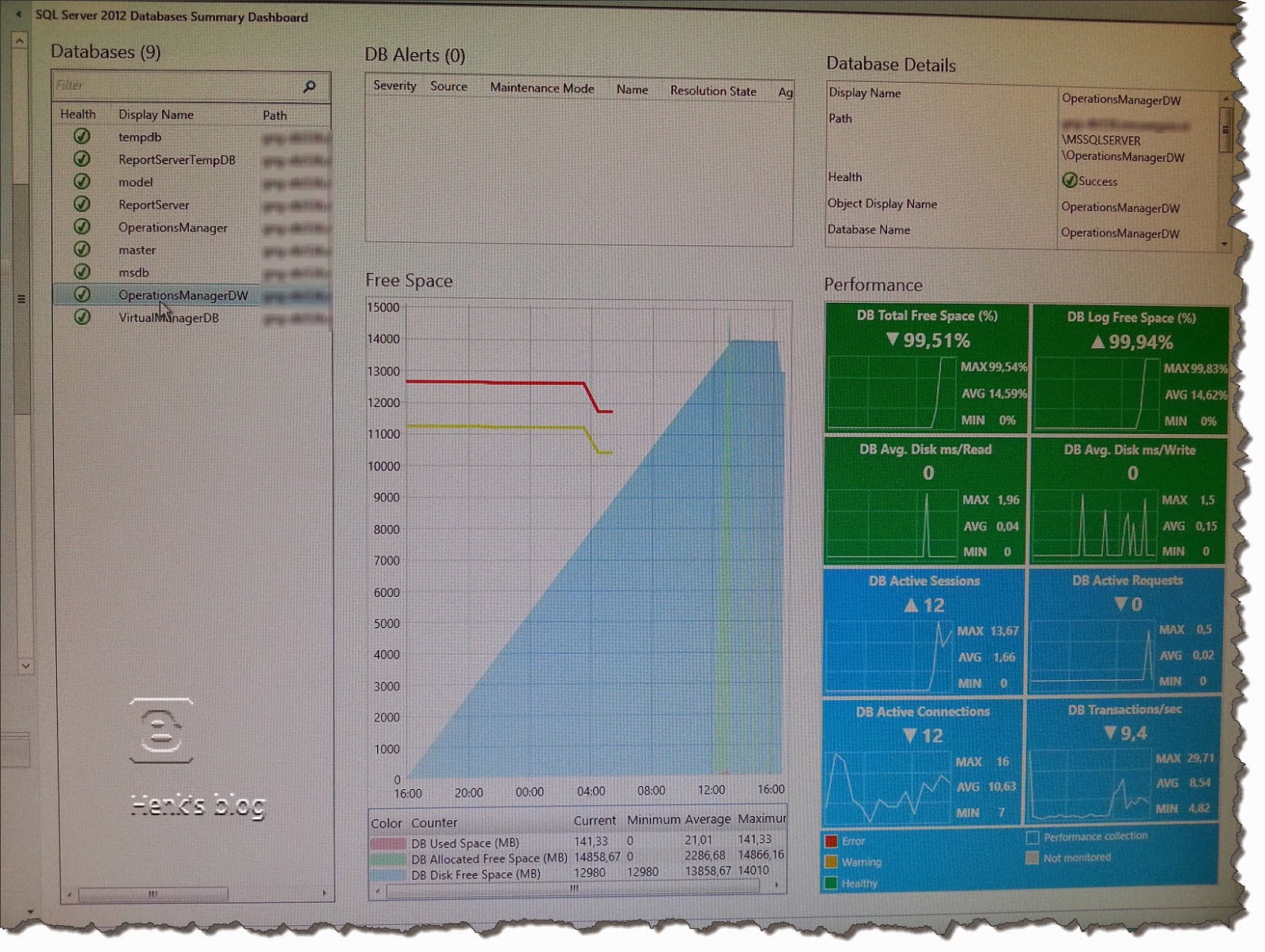Click the dashboard's left vertical scroll down arrow

point(25,666)
